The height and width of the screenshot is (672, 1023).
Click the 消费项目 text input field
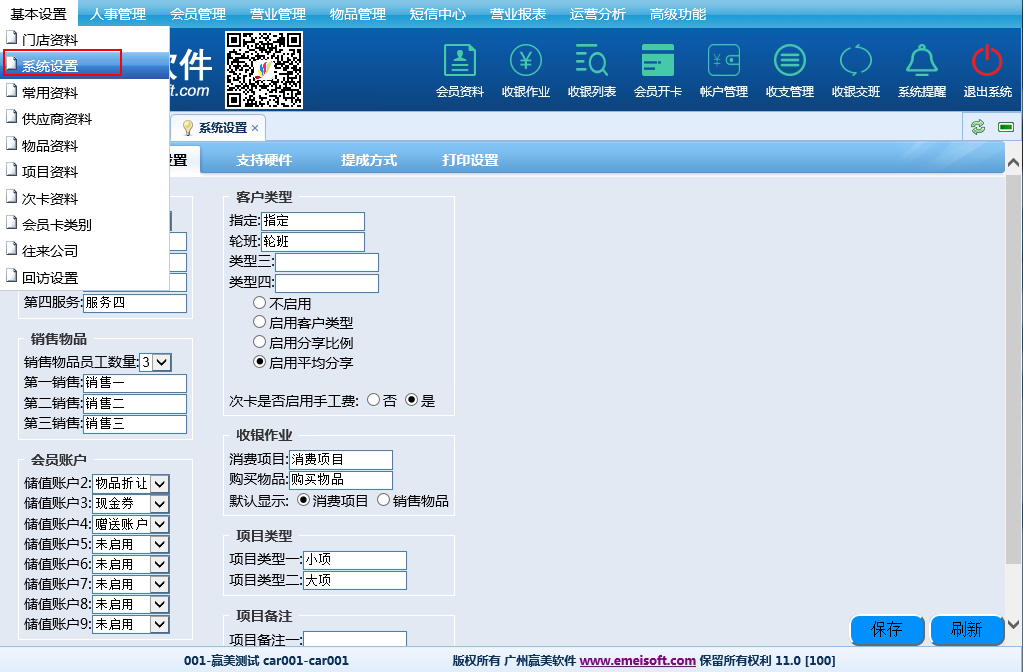(340, 460)
